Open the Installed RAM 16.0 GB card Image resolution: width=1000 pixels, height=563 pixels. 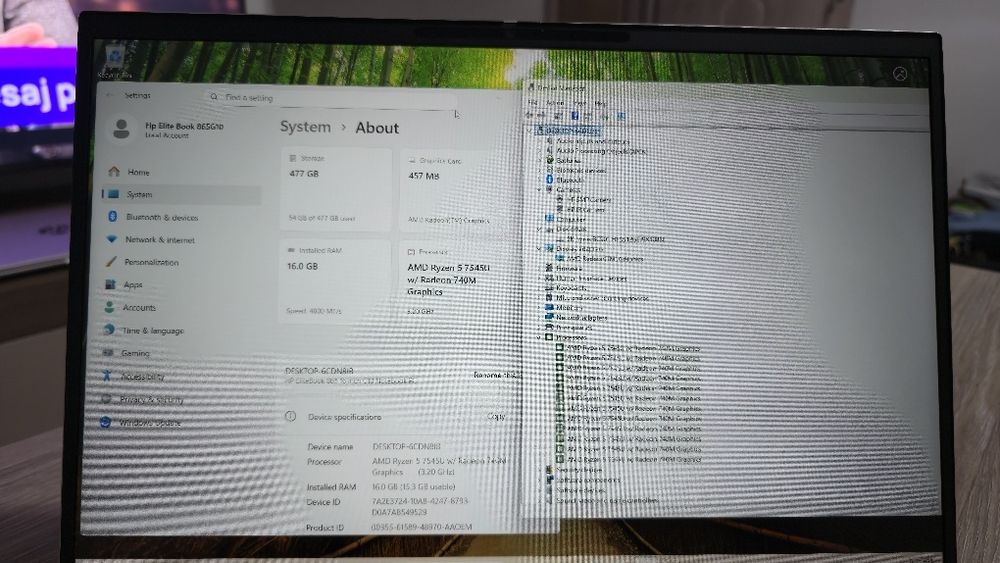[335, 281]
